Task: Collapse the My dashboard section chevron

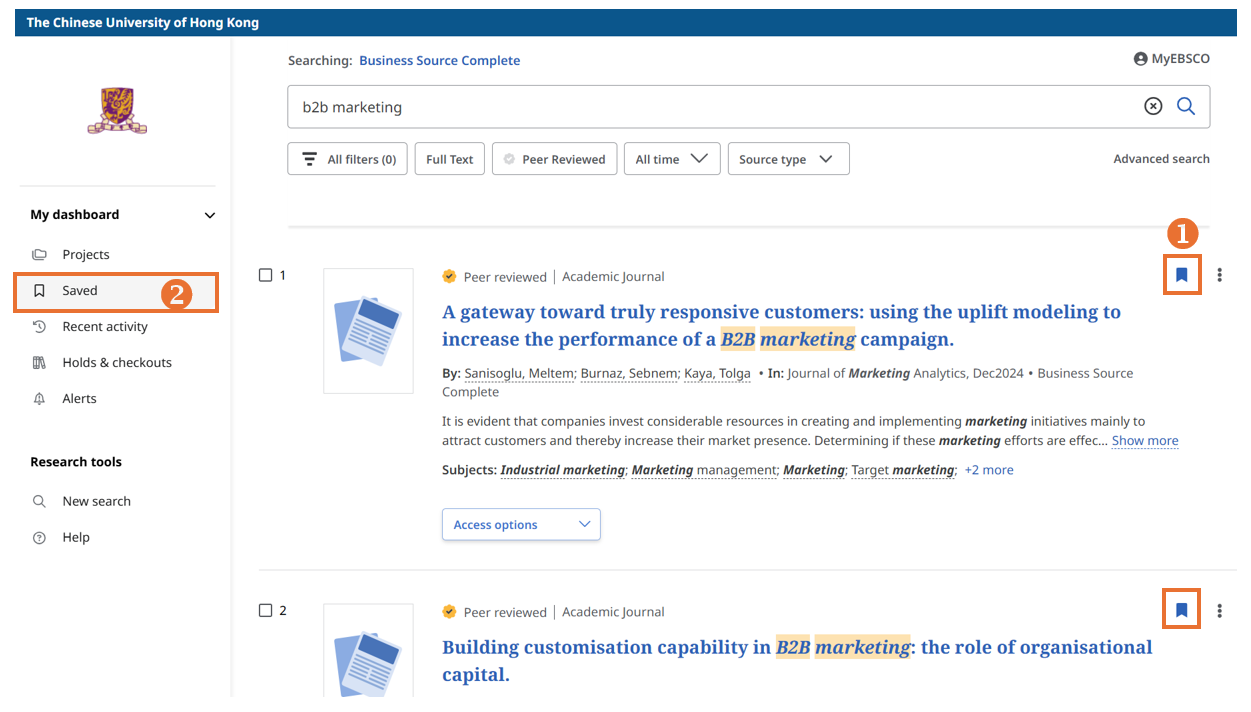Action: tap(209, 215)
